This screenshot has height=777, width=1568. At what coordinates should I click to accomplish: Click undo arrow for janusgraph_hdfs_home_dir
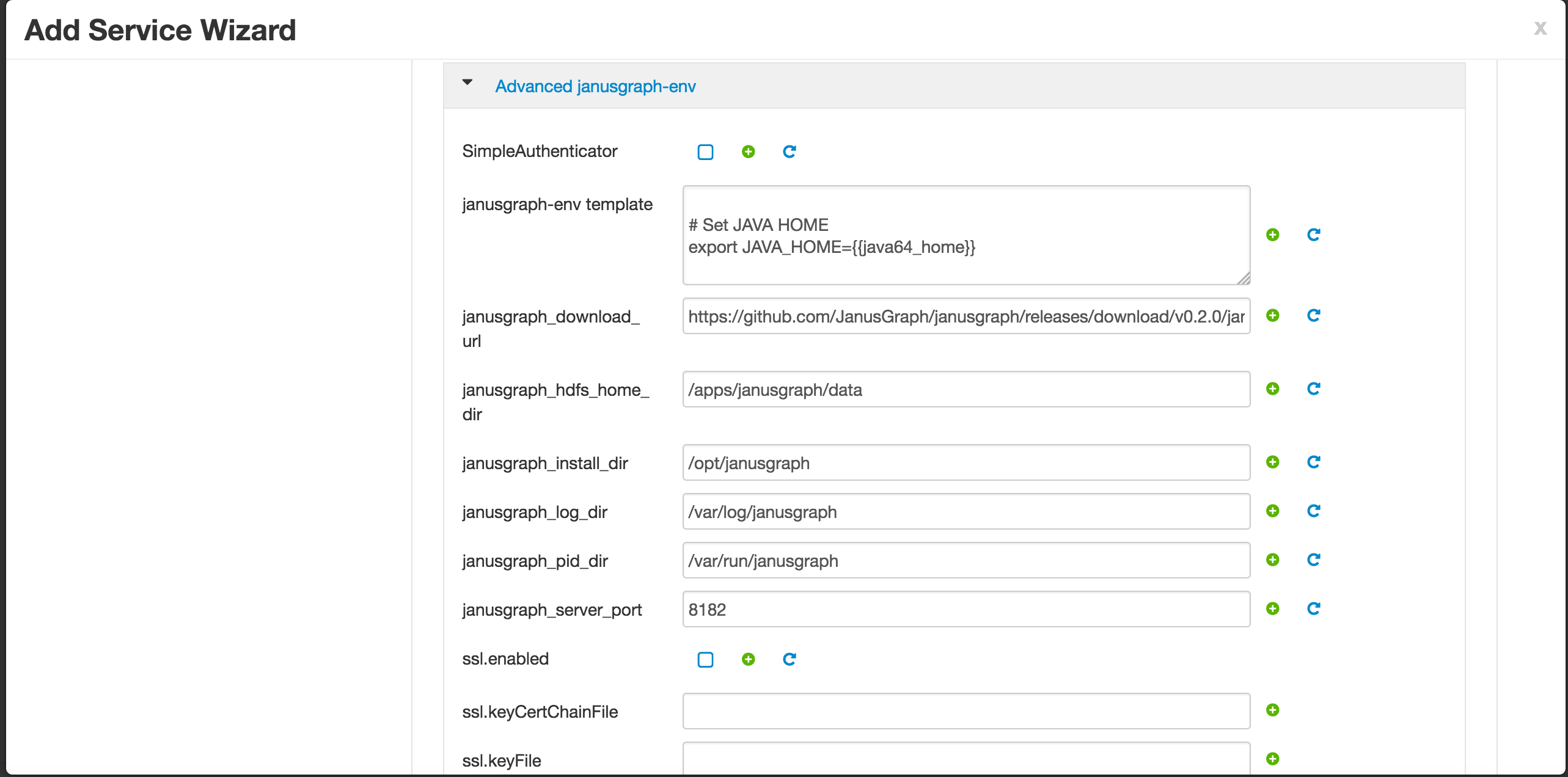coord(1314,388)
